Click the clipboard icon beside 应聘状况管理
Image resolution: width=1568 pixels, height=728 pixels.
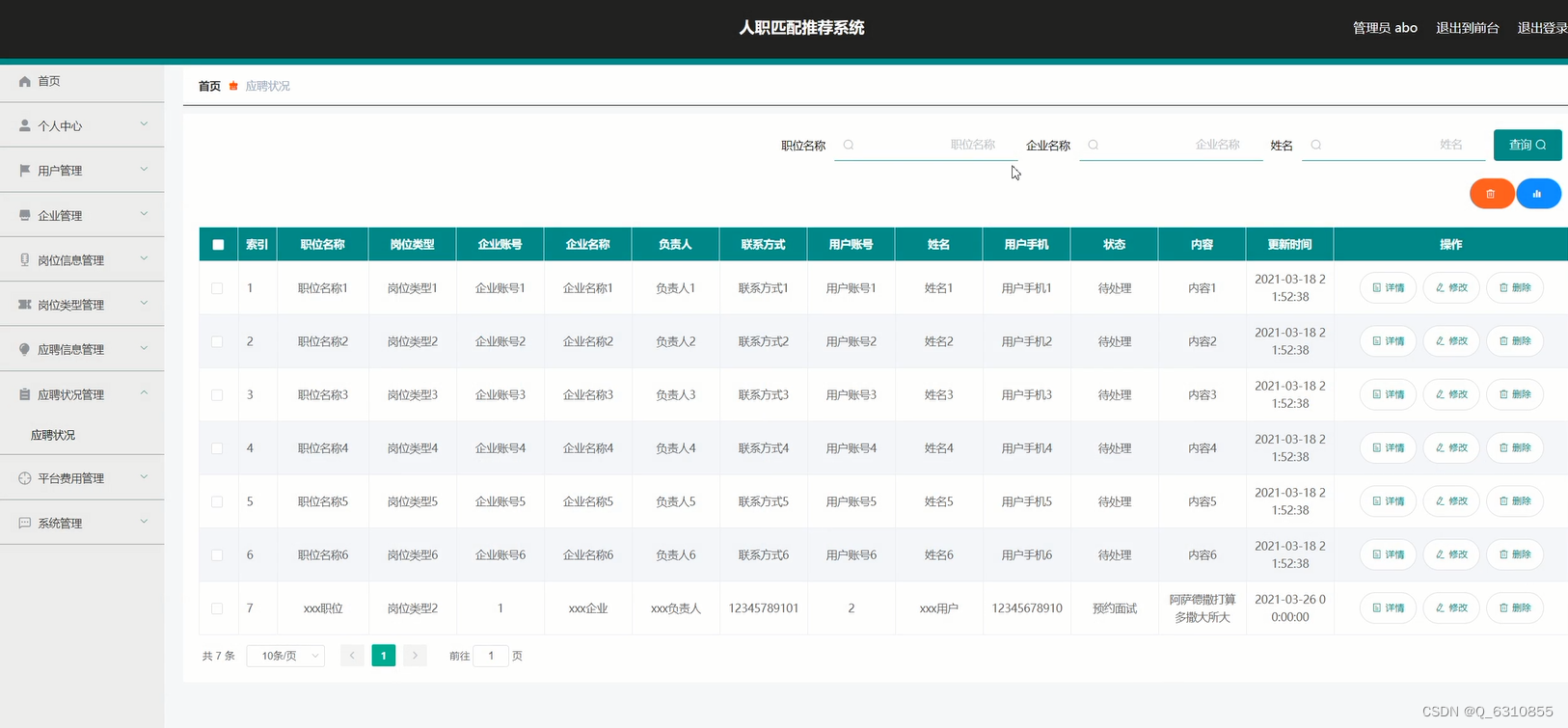point(25,393)
